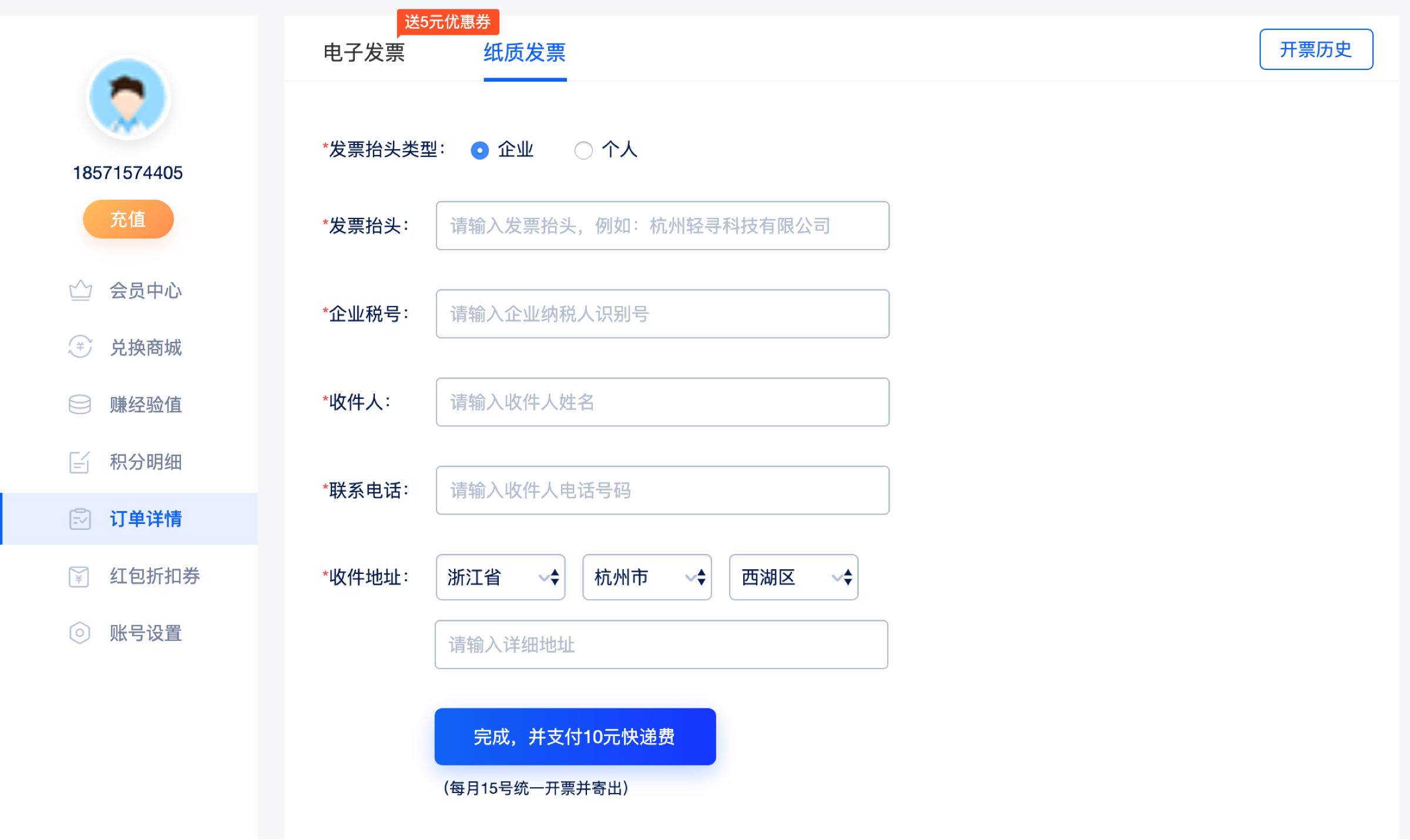This screenshot has width=1410, height=840.
Task: Click the database stack icon for 赚经验值
Action: tap(80, 404)
